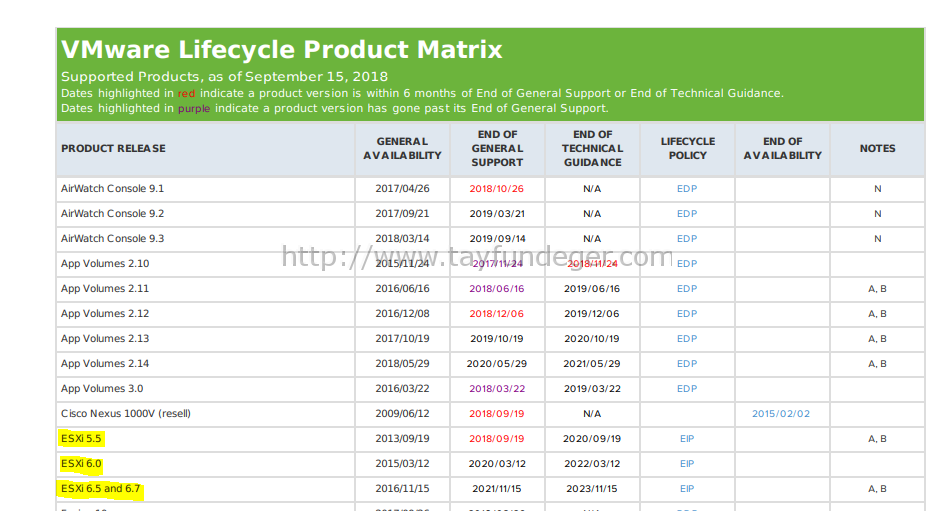The width and height of the screenshot is (950, 511).
Task: Click the Cisco Nexus 1000V (resell) row name
Action: (125, 413)
